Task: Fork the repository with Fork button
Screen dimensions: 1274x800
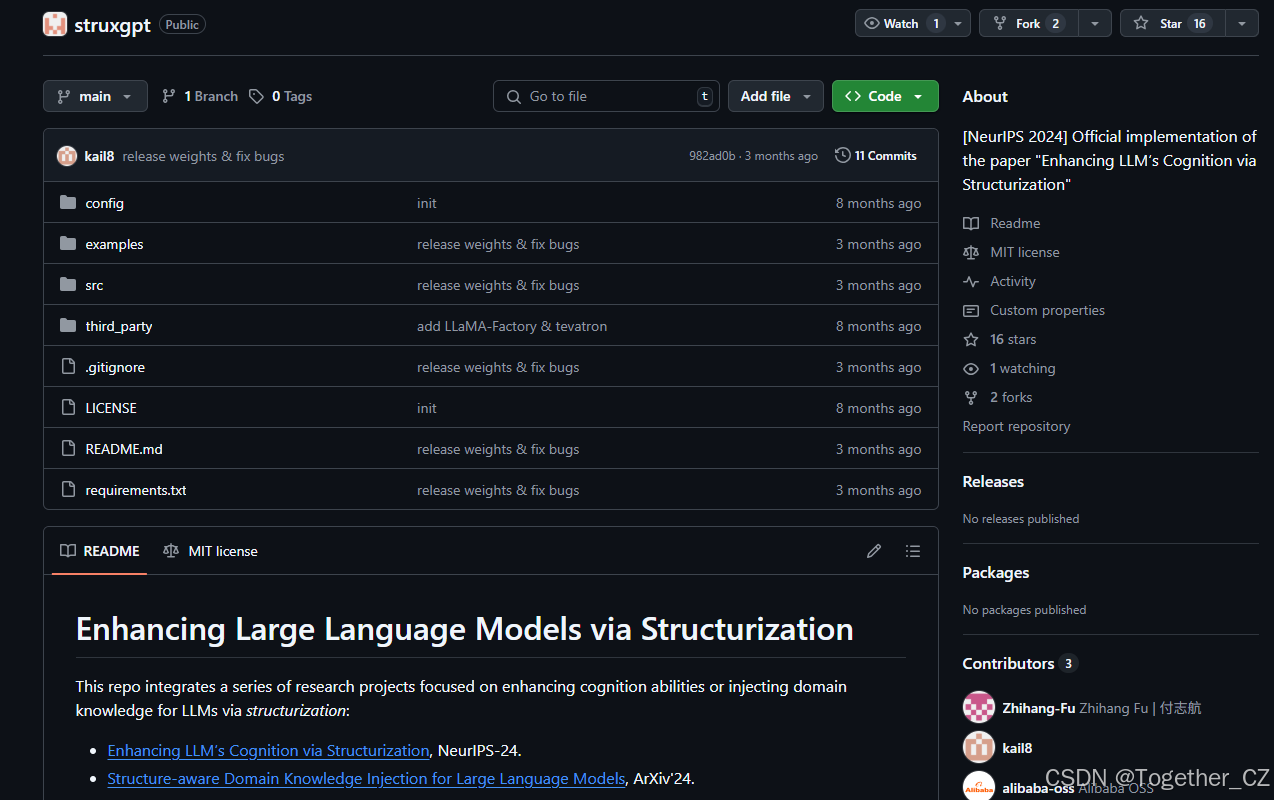Action: (1028, 23)
